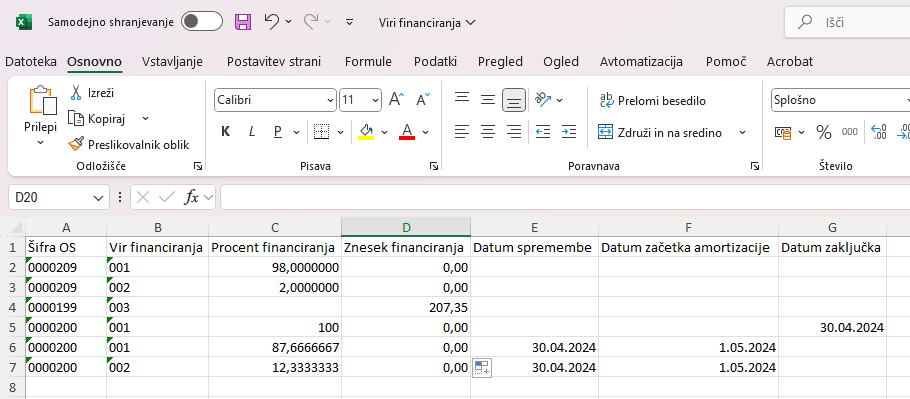Apply cell borders icon
The height and width of the screenshot is (399, 910).
pos(321,132)
